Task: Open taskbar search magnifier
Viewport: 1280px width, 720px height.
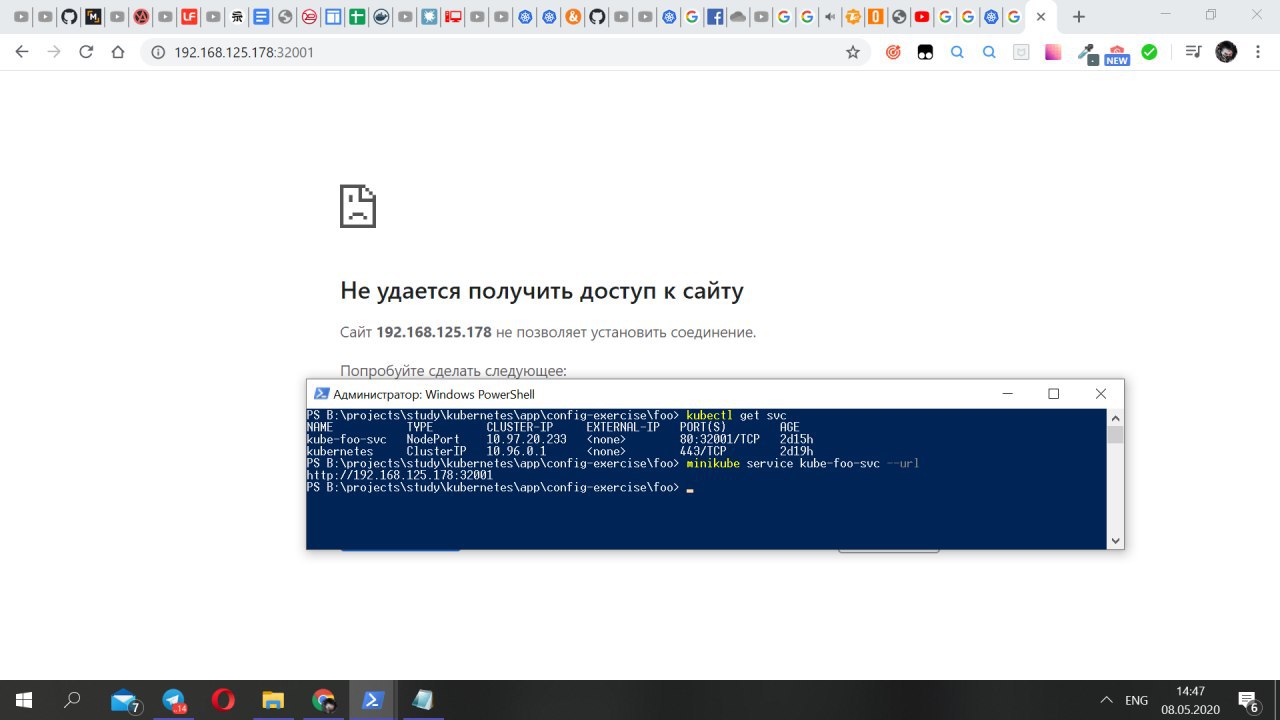Action: (x=72, y=700)
